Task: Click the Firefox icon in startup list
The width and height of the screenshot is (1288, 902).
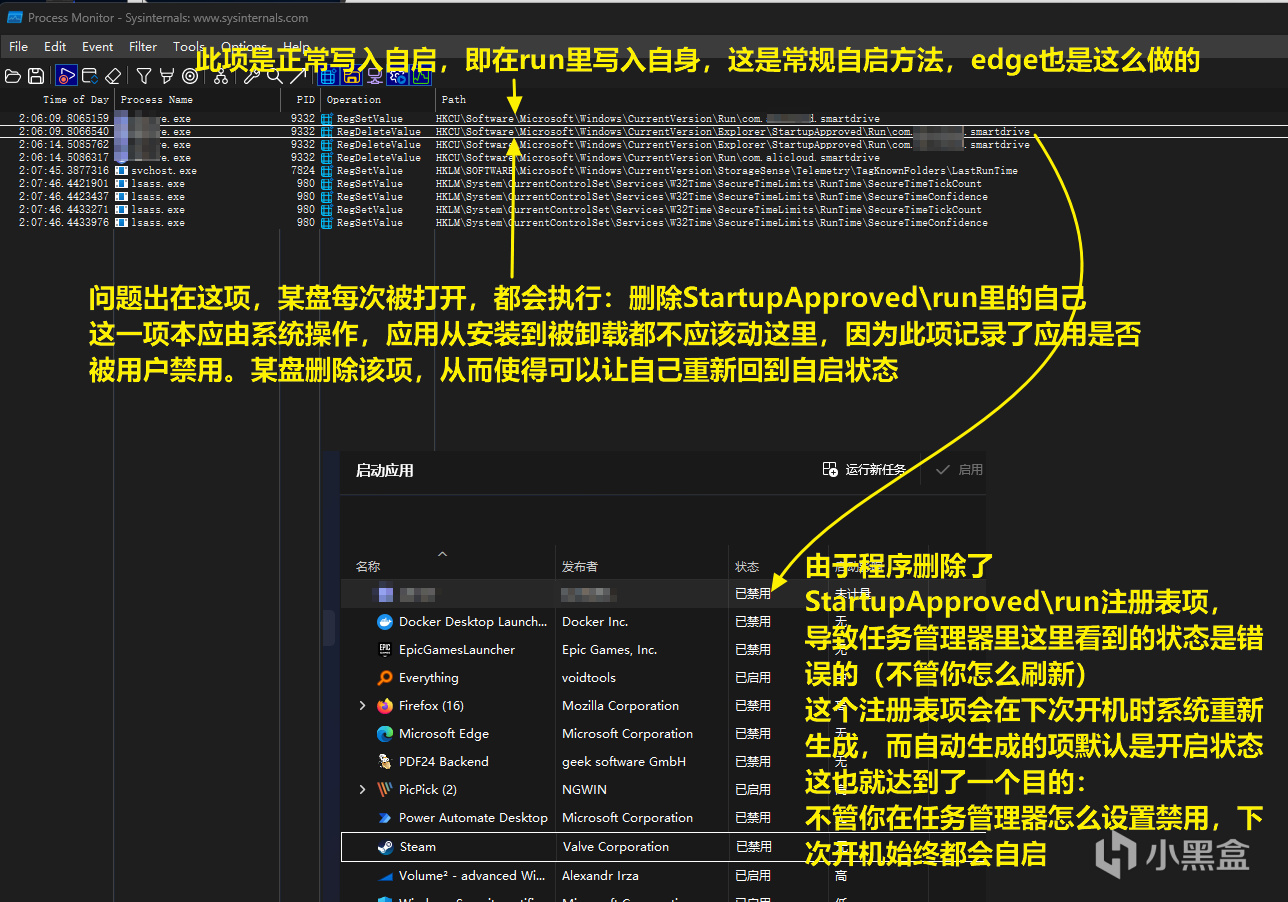Action: tap(385, 706)
